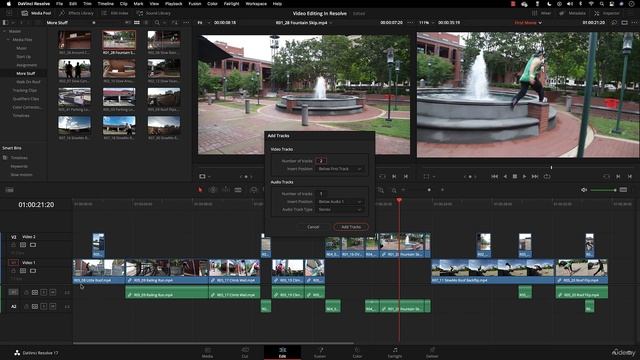Toggle the Video 1 track lock

(x=13, y=271)
